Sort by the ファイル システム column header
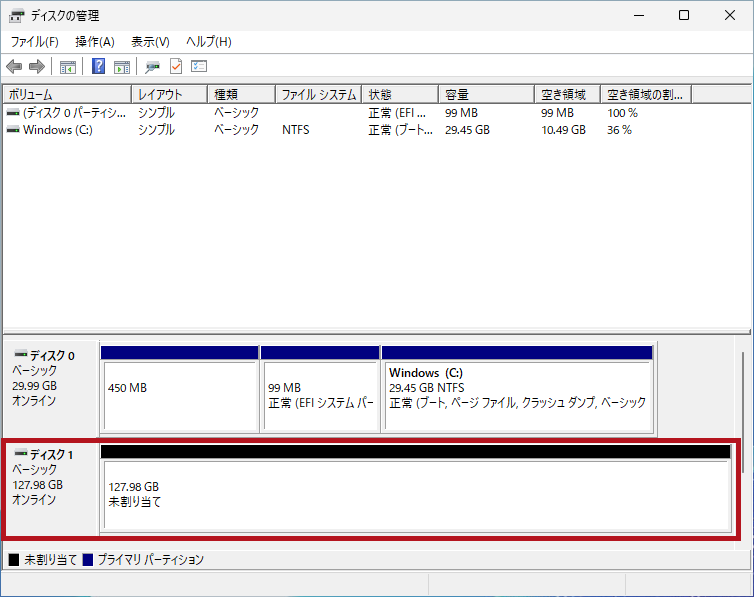This screenshot has width=754, height=597. pos(318,94)
